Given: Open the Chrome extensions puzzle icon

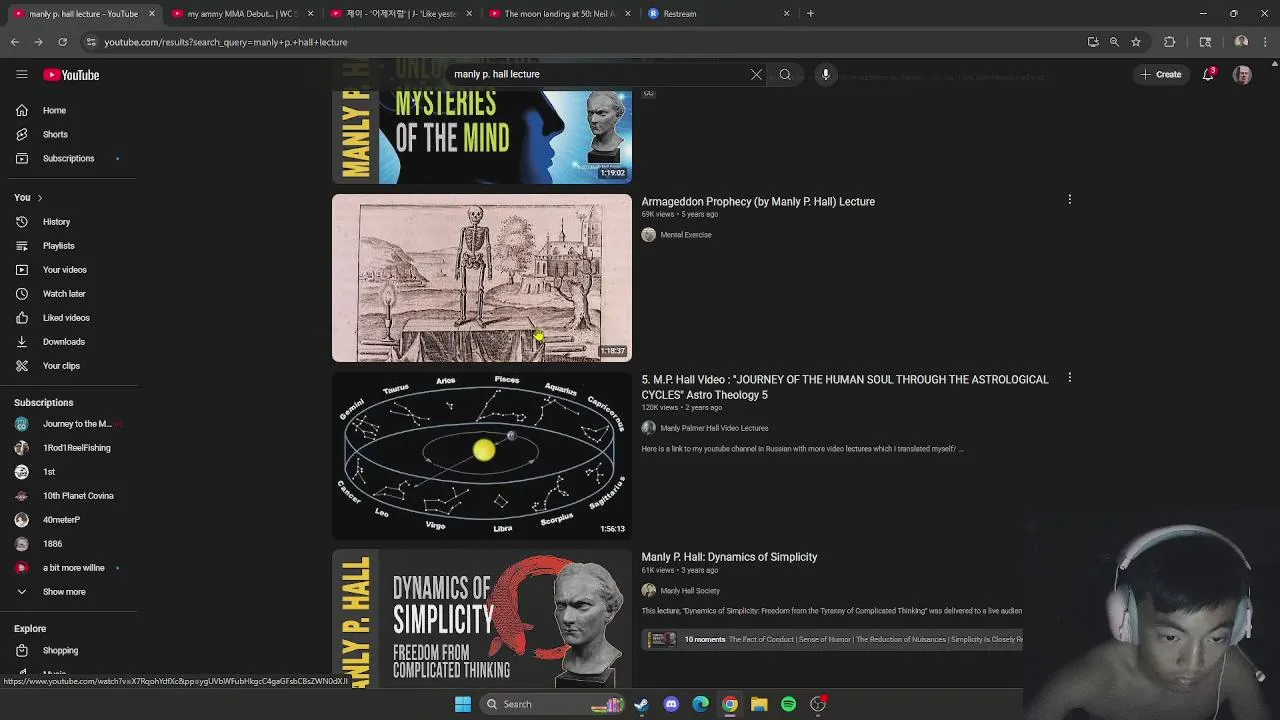Looking at the screenshot, I should pos(1169,42).
